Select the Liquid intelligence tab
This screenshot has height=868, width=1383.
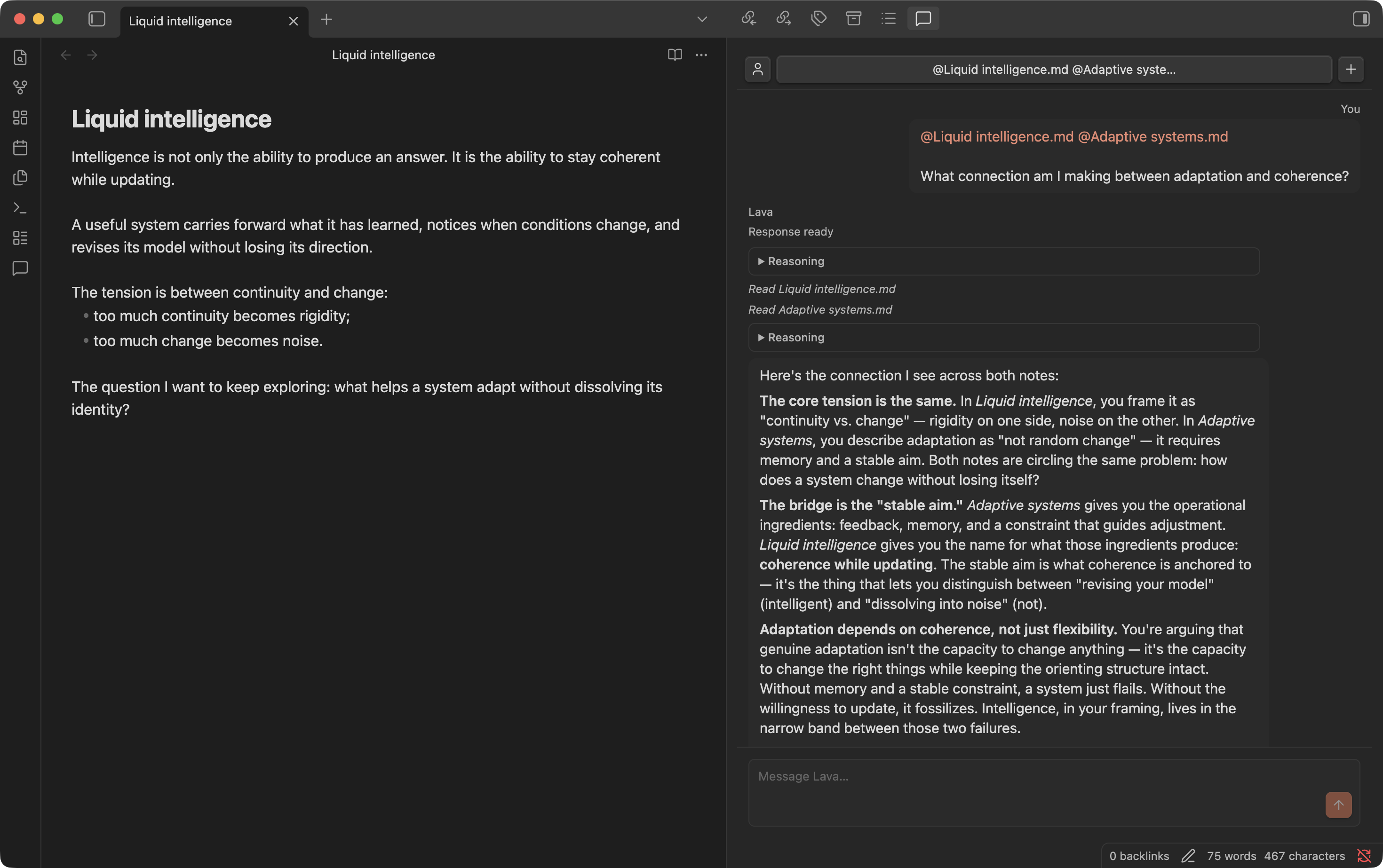[x=214, y=22]
